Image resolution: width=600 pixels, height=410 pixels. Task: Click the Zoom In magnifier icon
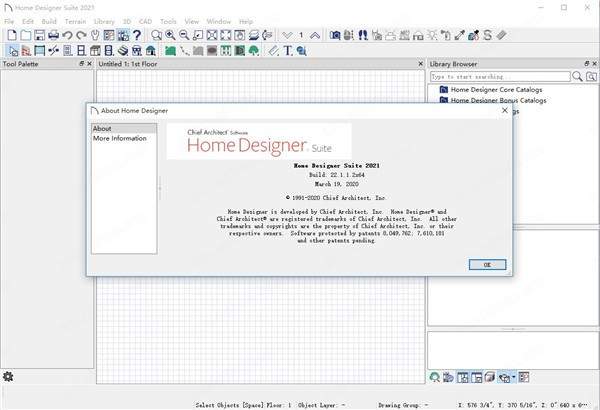pos(171,35)
